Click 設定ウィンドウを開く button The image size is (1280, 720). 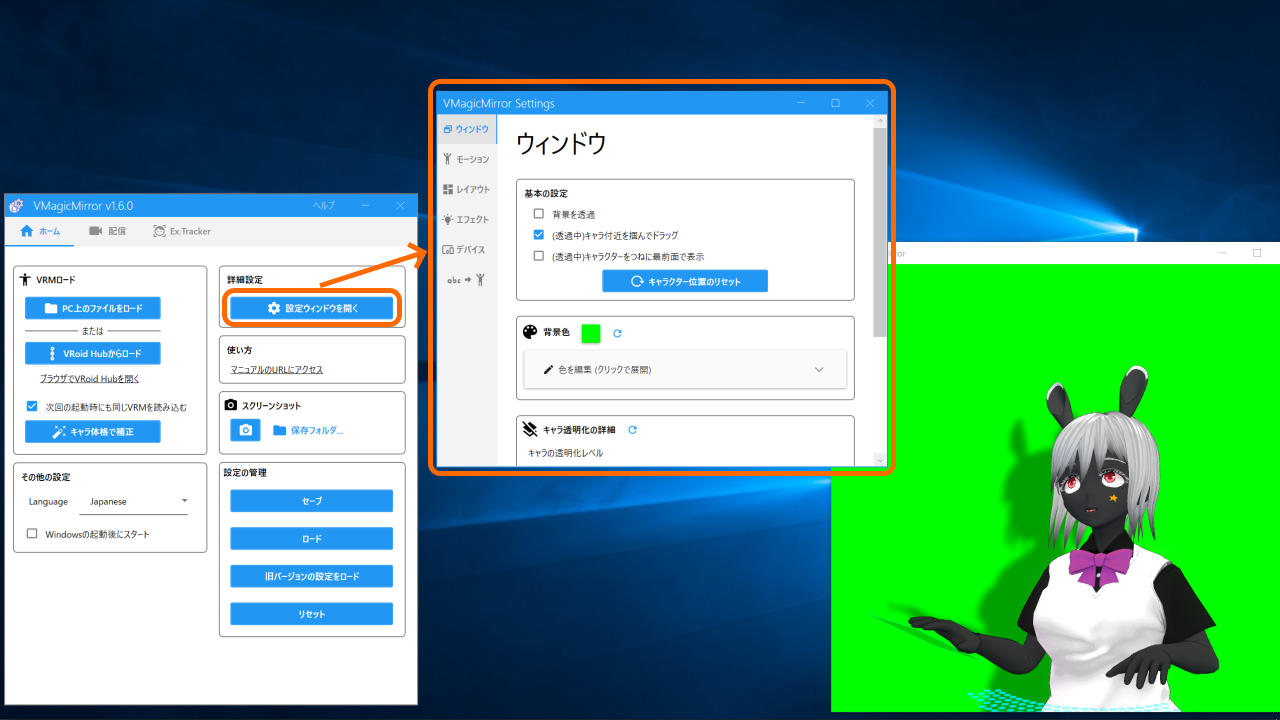point(312,308)
